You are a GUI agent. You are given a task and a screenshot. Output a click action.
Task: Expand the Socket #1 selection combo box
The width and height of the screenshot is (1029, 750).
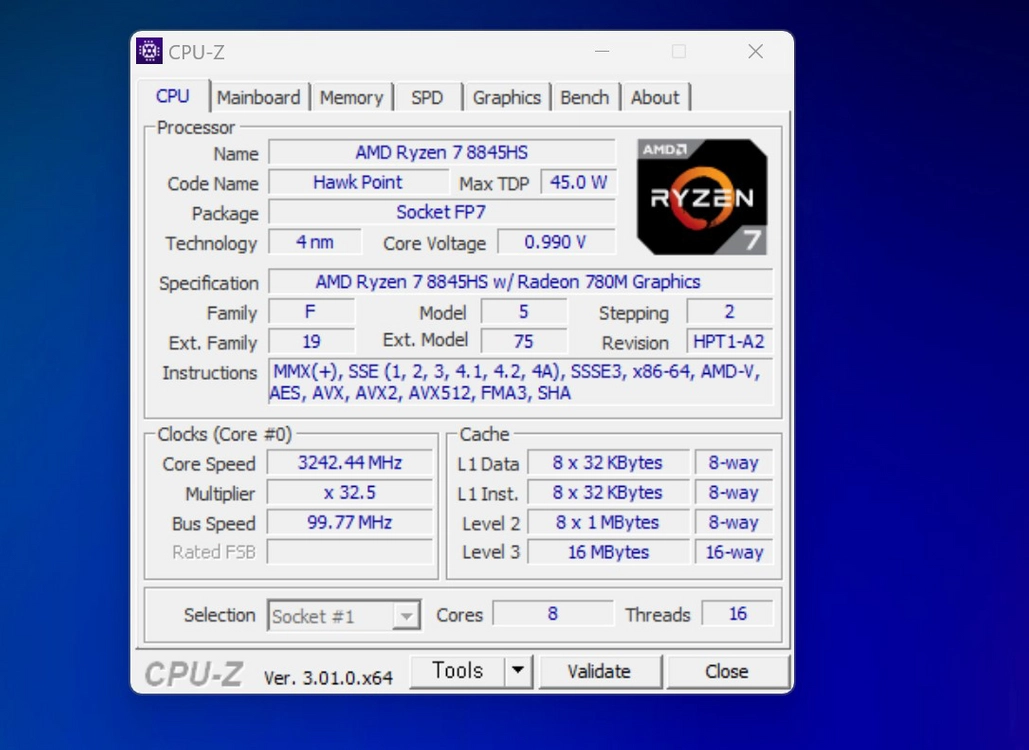[x=344, y=616]
